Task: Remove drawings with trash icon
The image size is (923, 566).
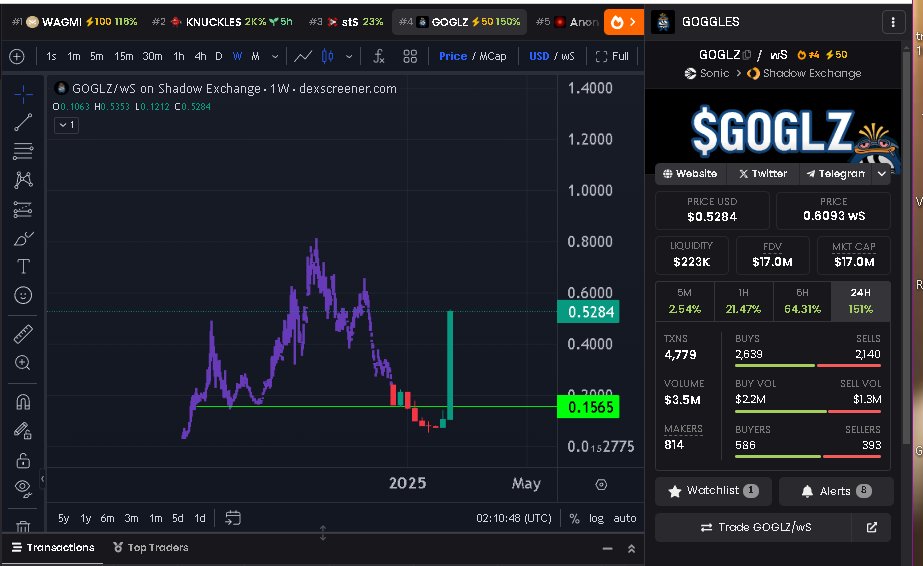Action: tap(23, 526)
